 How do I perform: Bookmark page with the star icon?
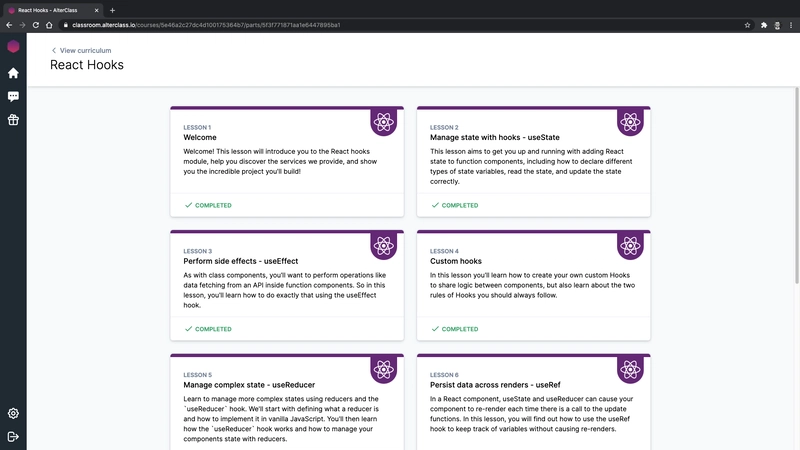(x=747, y=25)
